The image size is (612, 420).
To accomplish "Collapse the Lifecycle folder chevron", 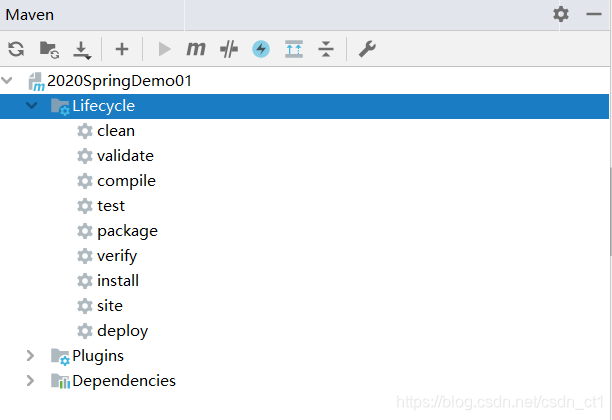I will pos(32,105).
